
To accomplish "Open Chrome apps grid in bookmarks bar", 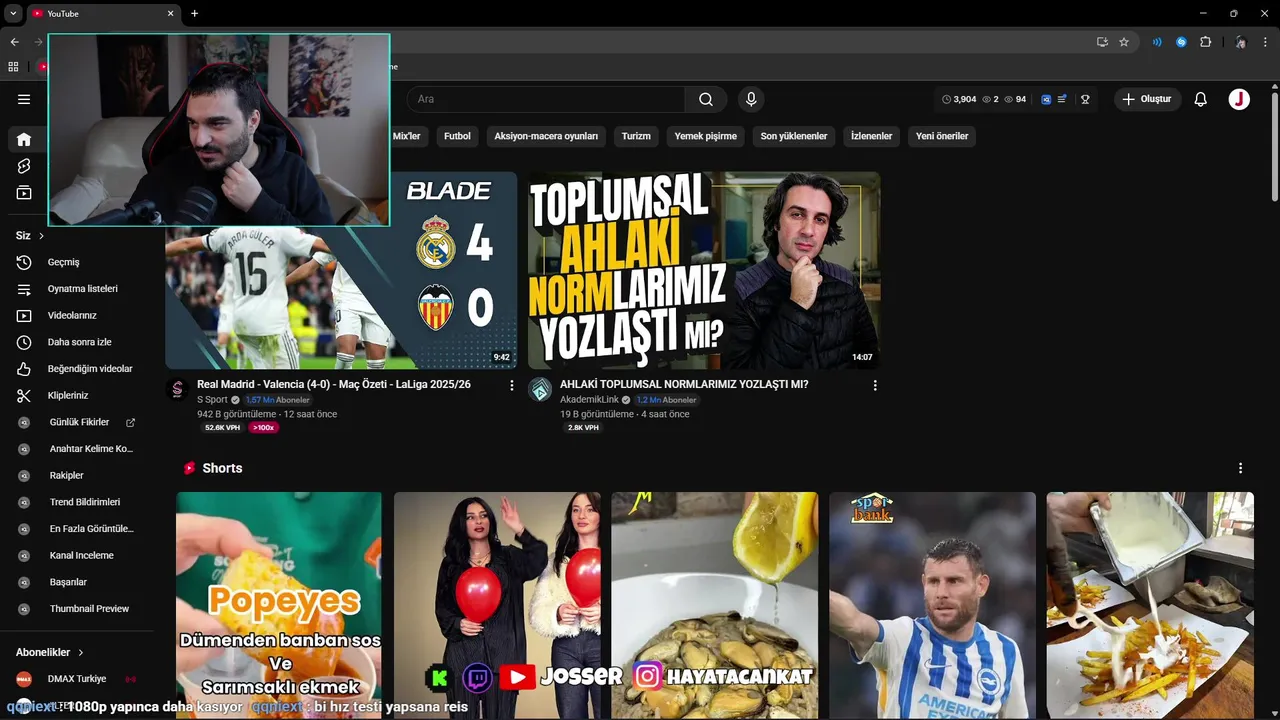I will click(13, 67).
